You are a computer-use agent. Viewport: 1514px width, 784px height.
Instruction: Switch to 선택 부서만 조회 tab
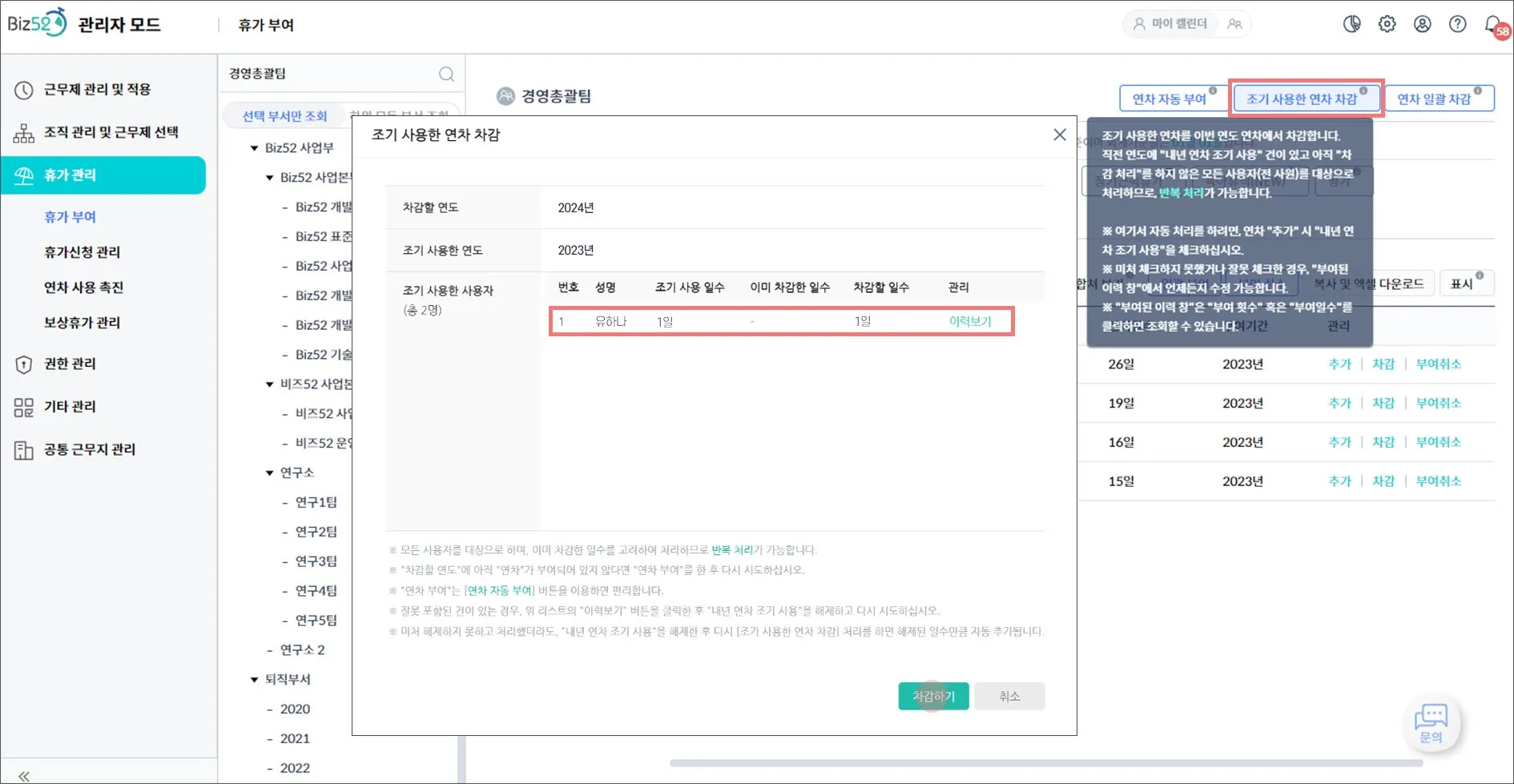coord(284,116)
